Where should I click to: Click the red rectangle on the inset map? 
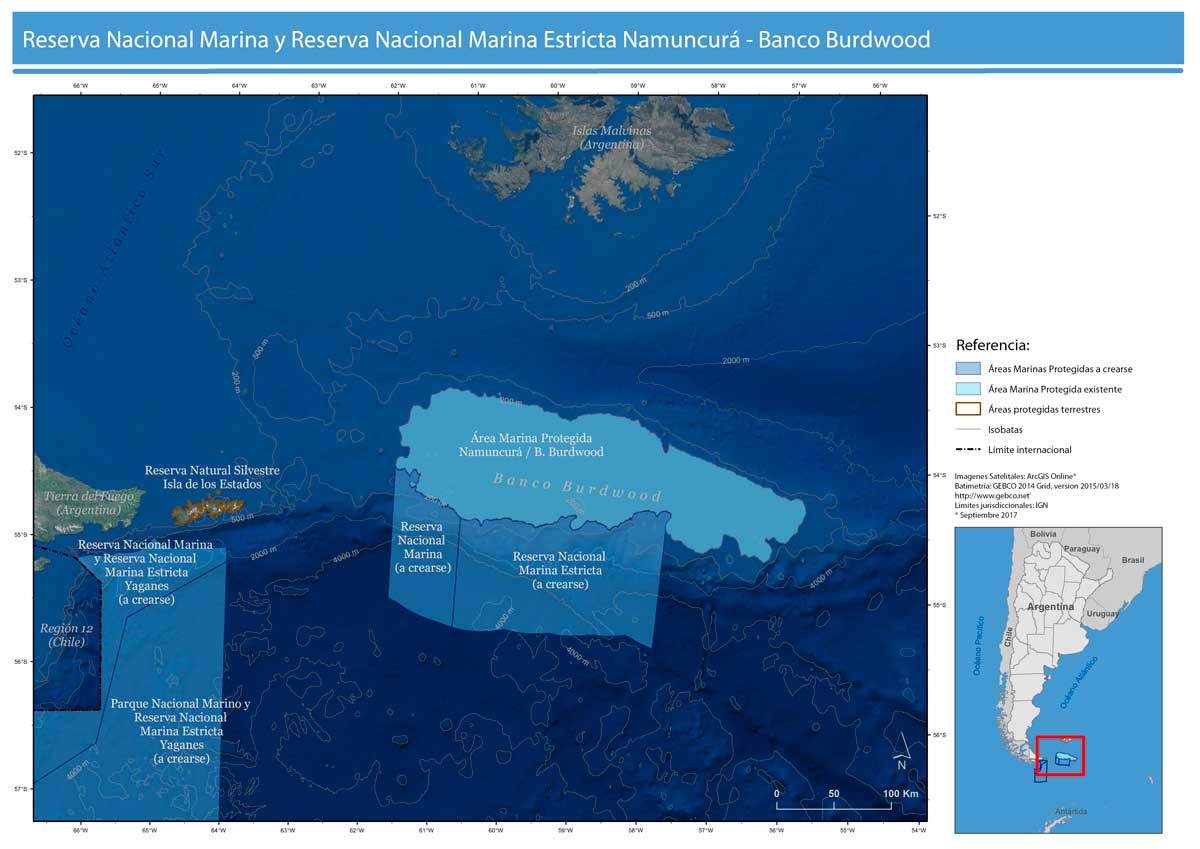point(1060,755)
